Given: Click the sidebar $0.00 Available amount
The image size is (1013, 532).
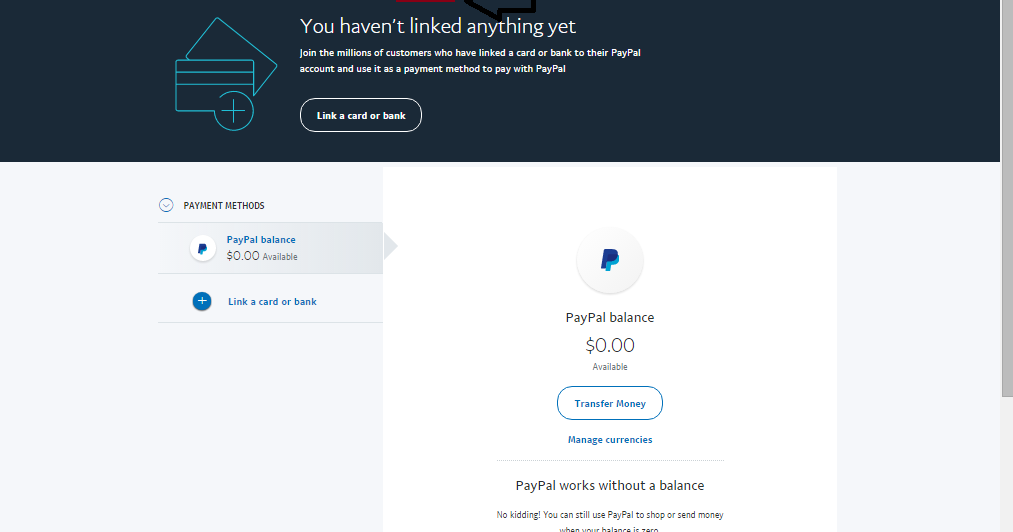Looking at the screenshot, I should point(261,256).
